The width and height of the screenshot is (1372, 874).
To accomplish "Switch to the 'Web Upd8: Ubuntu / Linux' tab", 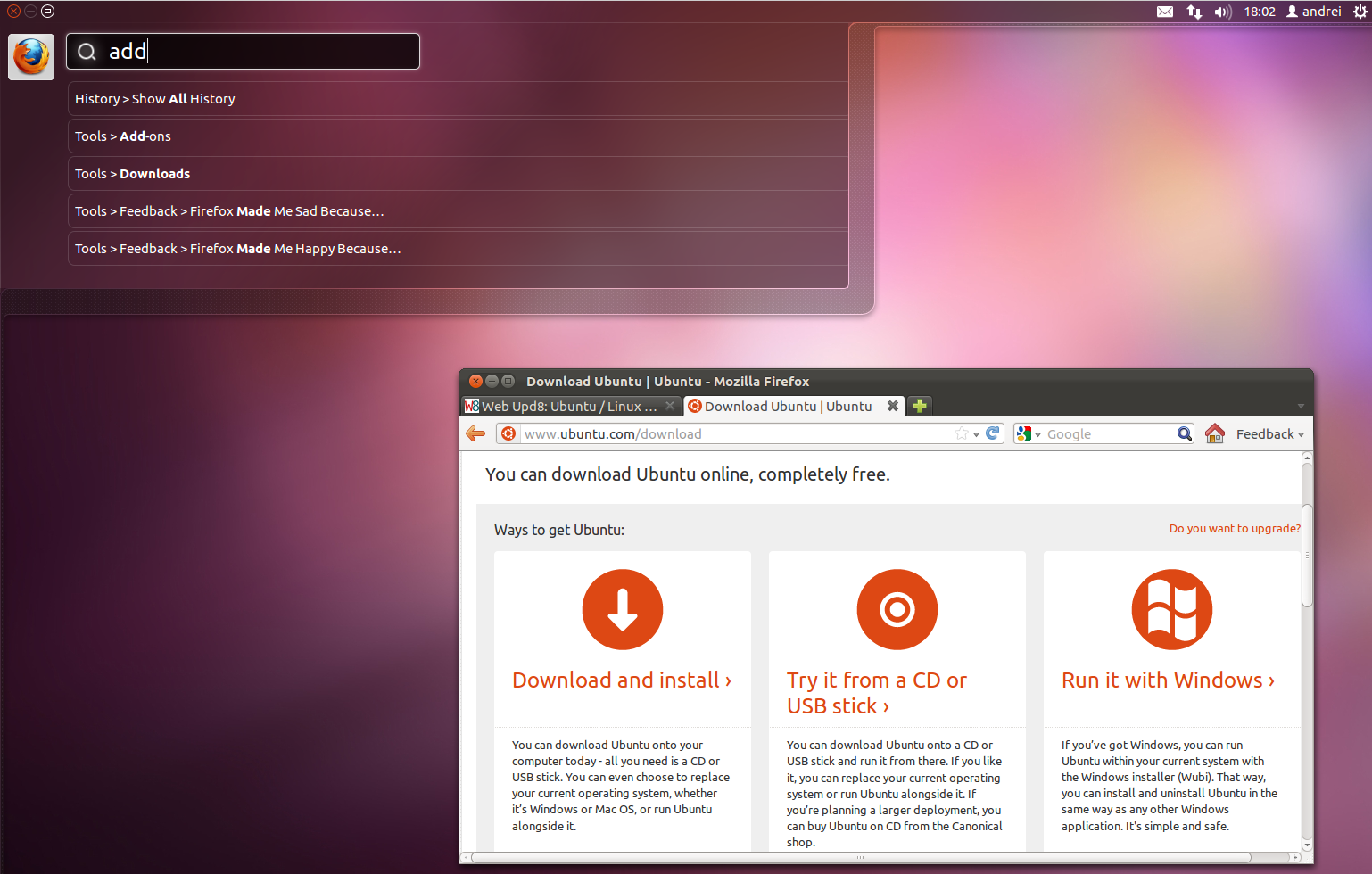I will pos(571,406).
